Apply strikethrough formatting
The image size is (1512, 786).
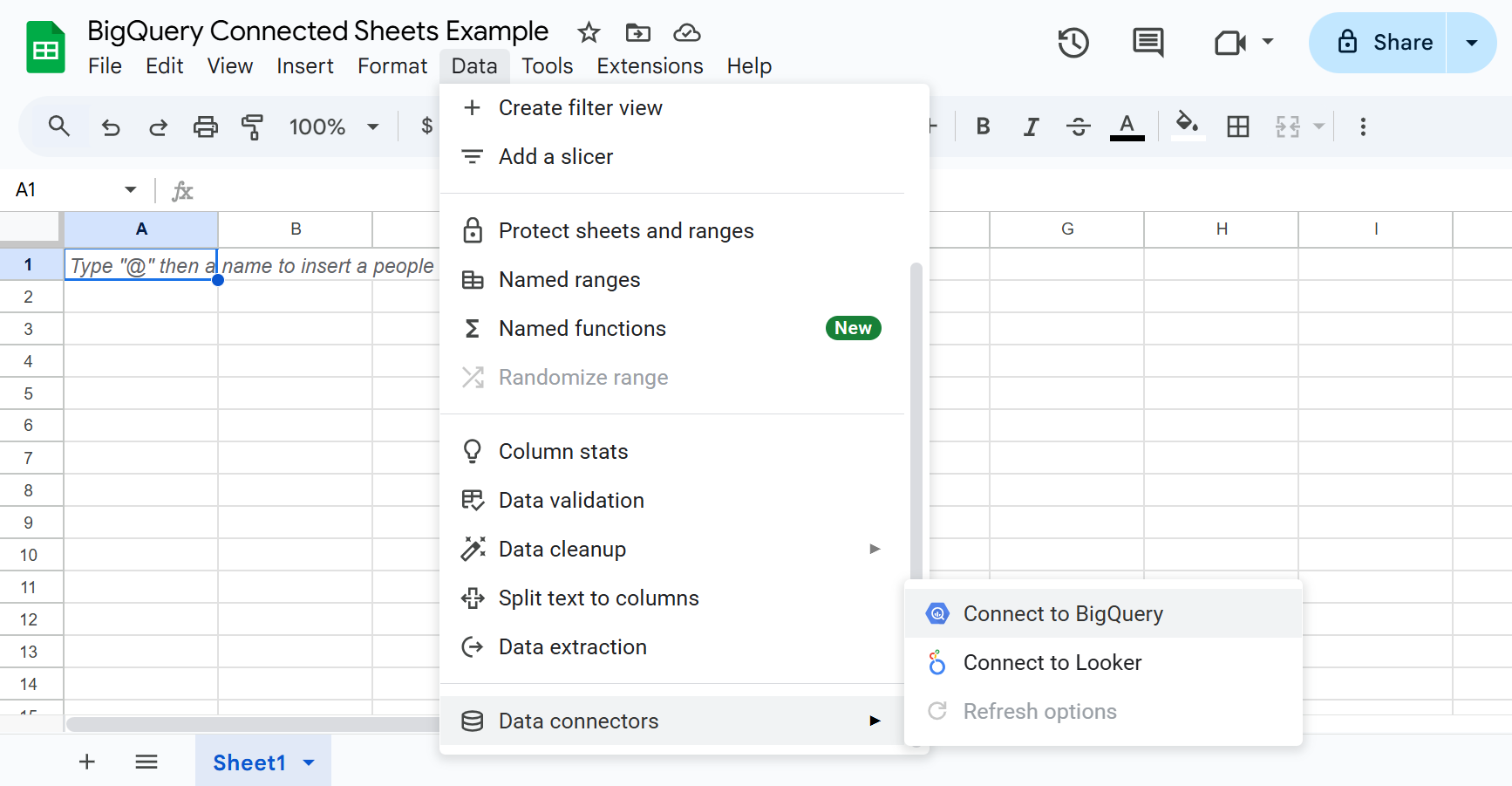point(1079,126)
